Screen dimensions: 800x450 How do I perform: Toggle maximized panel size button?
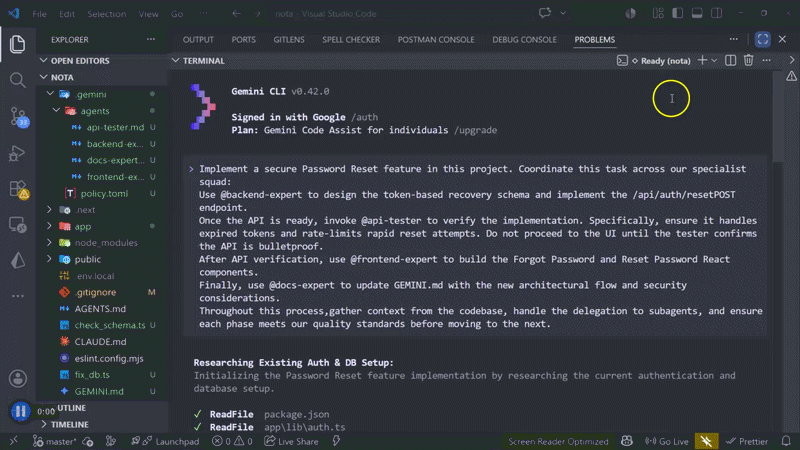[x=763, y=39]
